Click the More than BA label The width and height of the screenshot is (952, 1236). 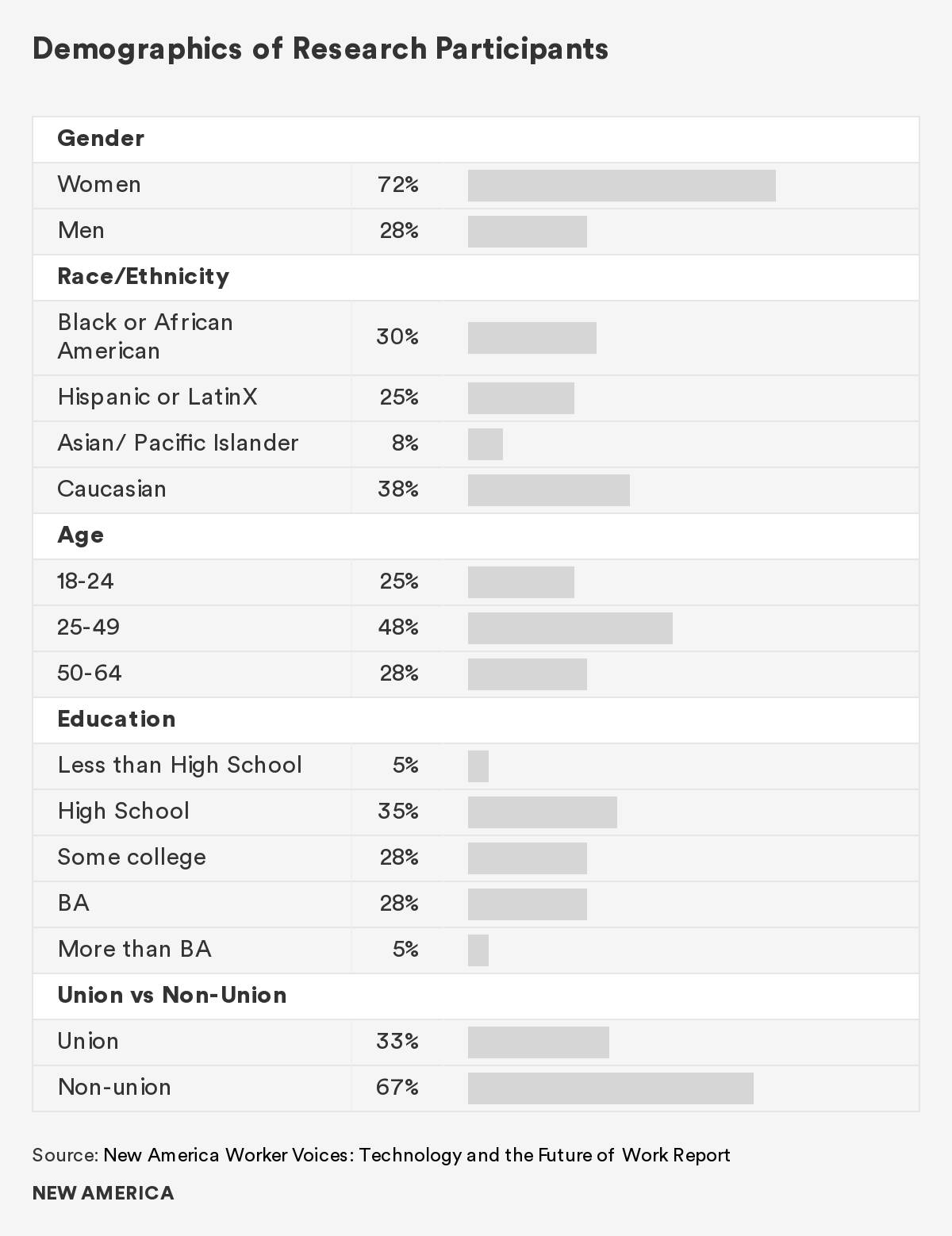(135, 950)
